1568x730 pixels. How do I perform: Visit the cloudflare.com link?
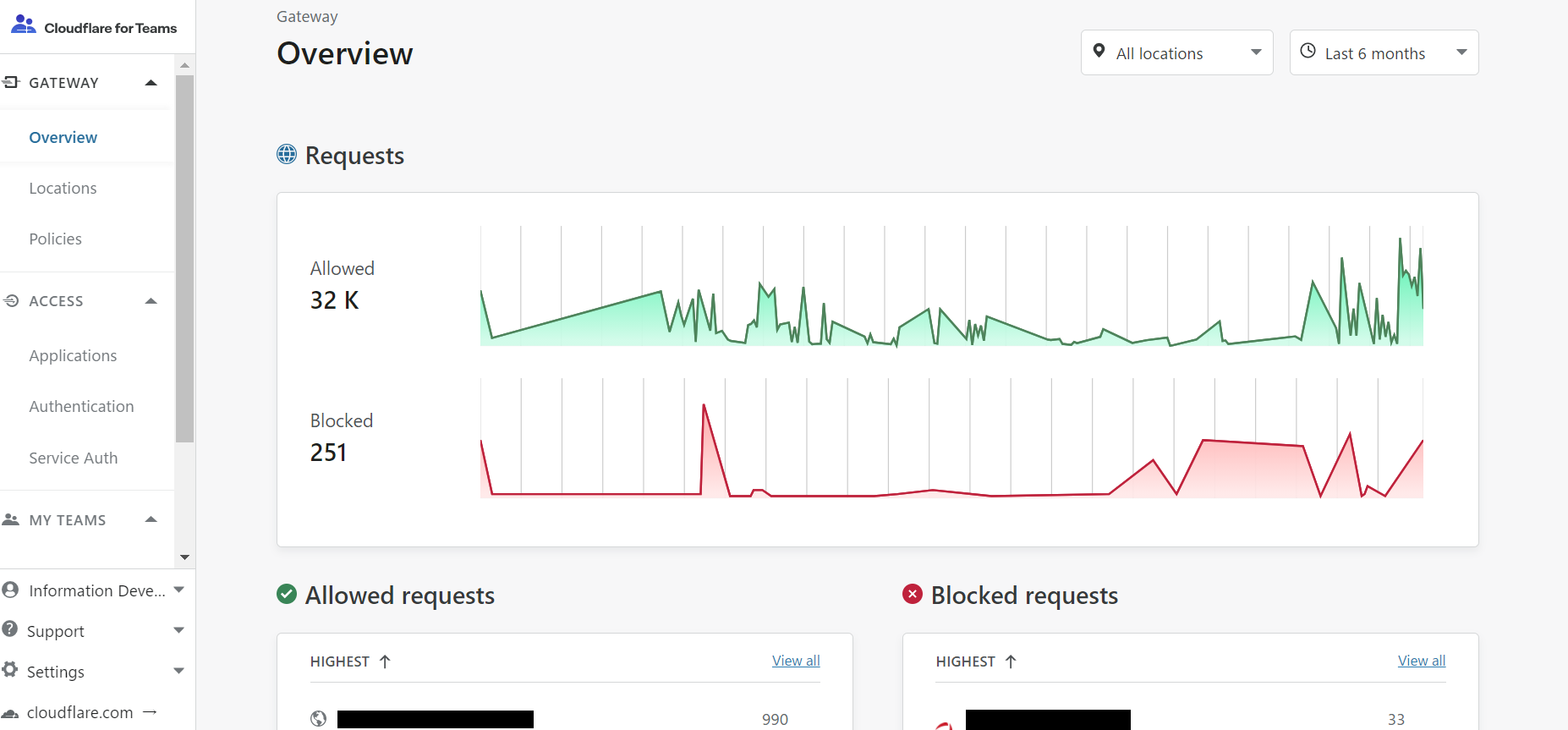79,712
